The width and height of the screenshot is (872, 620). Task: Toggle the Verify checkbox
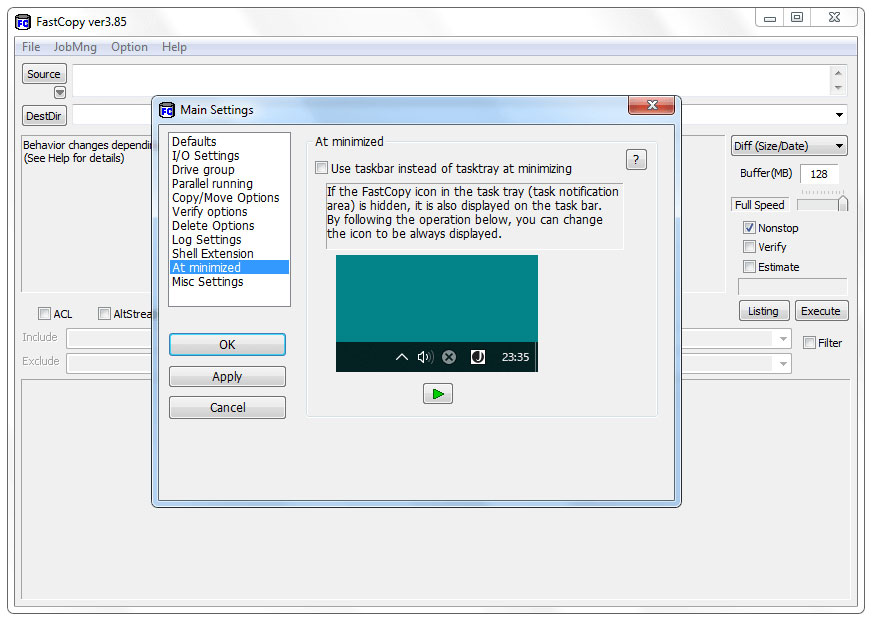tap(749, 247)
